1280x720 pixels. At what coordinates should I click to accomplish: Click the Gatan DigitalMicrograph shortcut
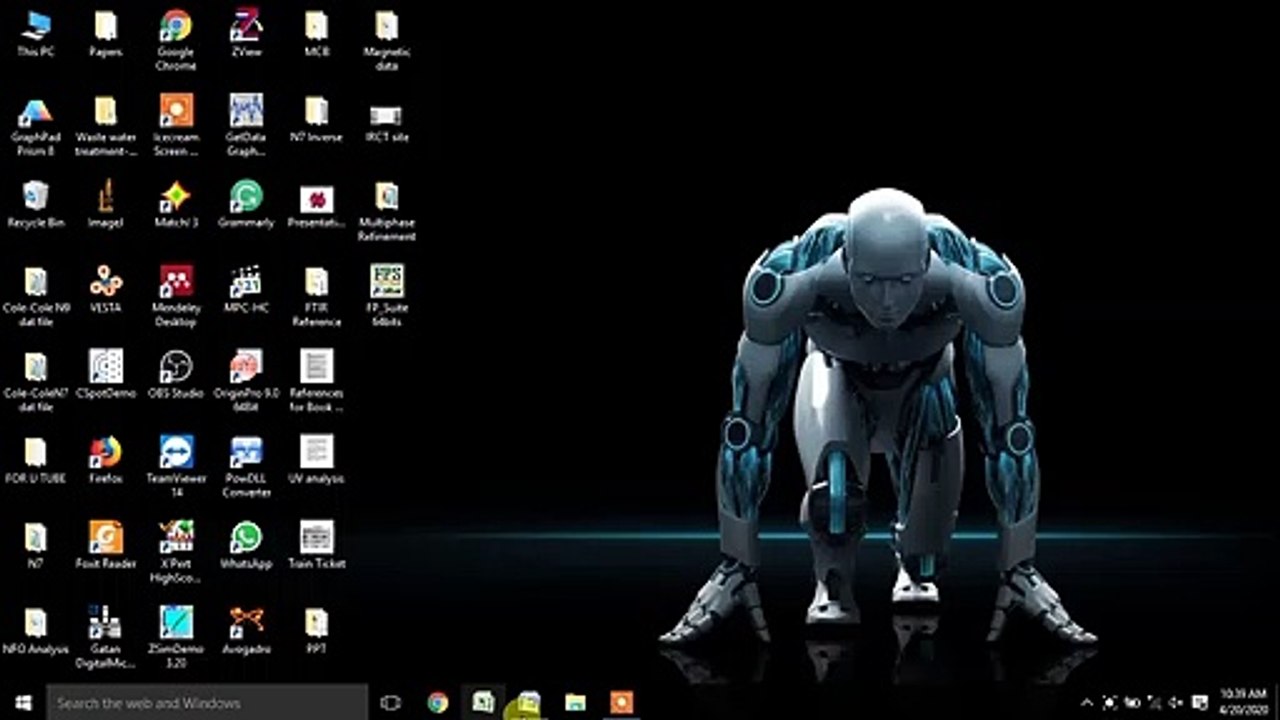pos(106,637)
